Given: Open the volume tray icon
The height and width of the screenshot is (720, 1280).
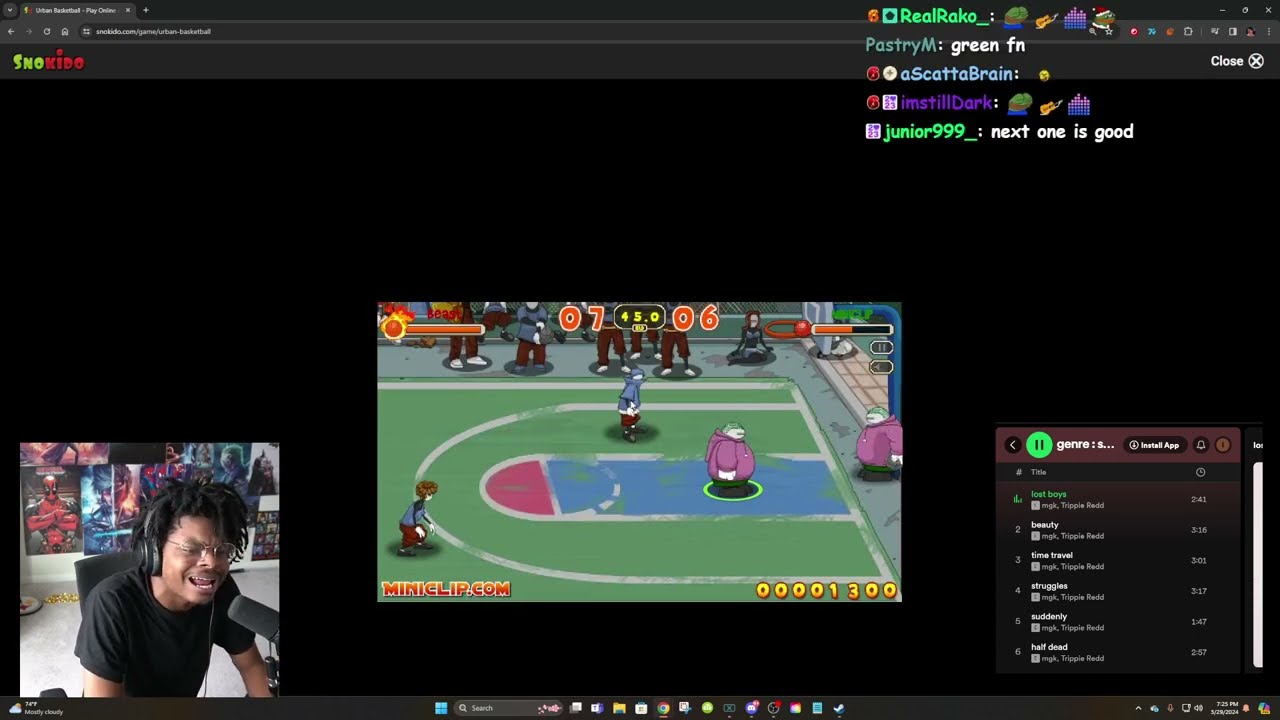Looking at the screenshot, I should 1198,708.
